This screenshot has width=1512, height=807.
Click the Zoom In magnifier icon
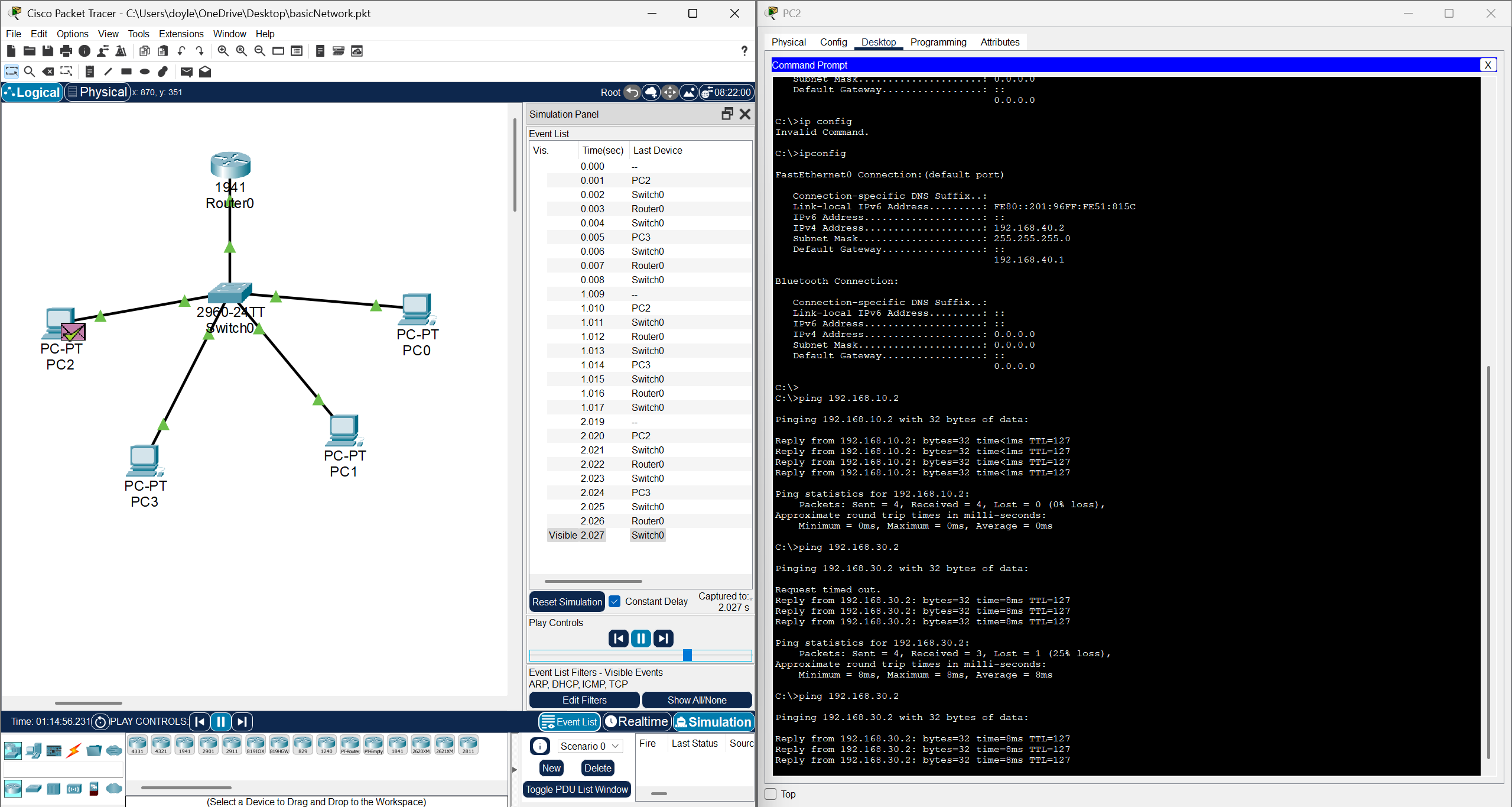[223, 51]
